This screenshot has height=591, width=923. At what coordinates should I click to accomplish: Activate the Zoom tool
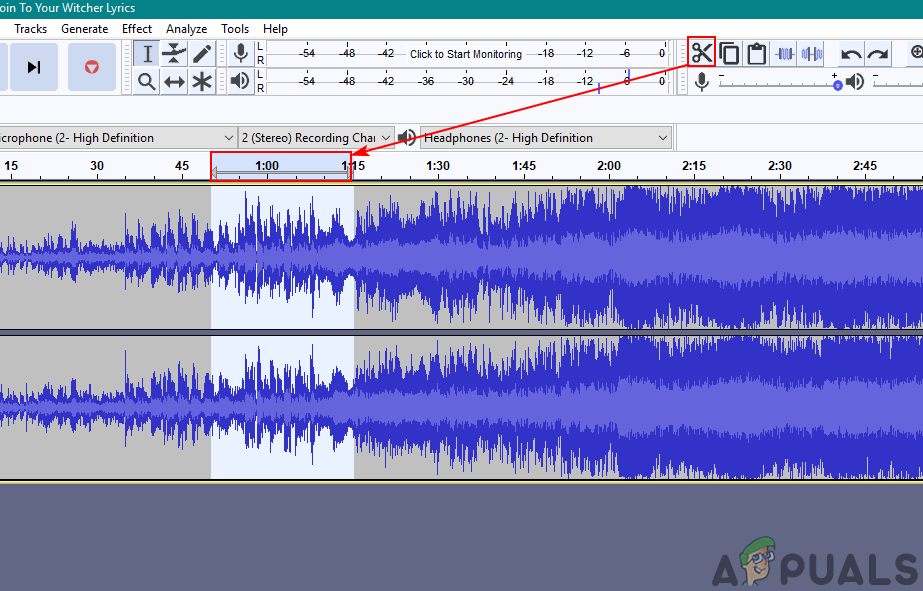[x=146, y=81]
